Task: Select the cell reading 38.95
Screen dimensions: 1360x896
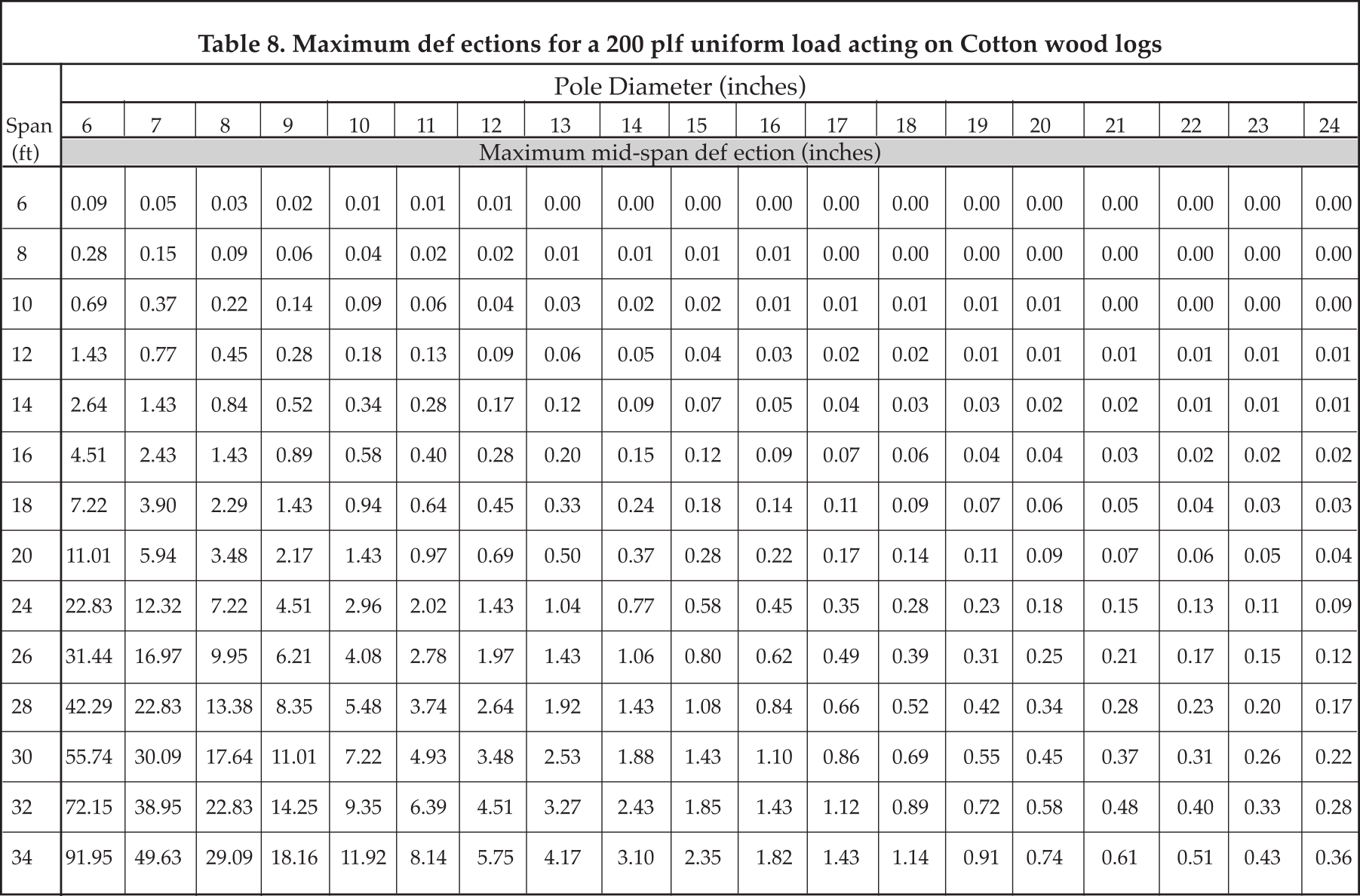Action: 158,807
